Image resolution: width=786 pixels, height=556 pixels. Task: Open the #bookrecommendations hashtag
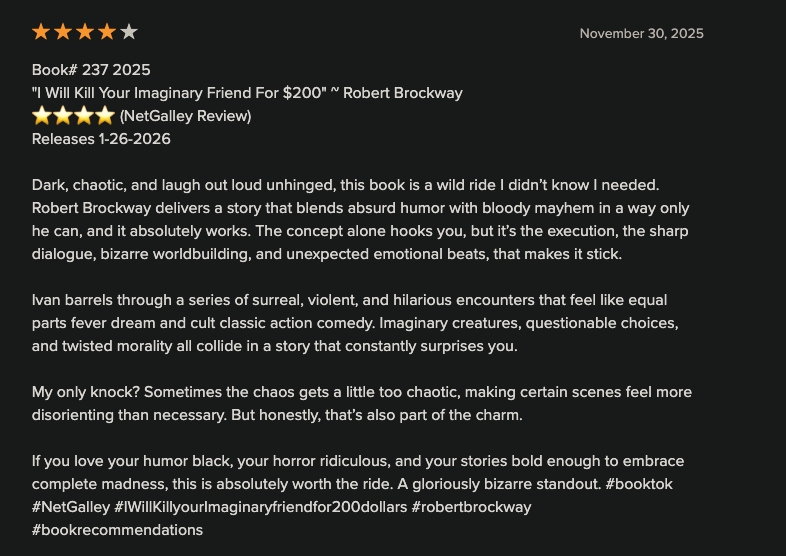tap(117, 530)
